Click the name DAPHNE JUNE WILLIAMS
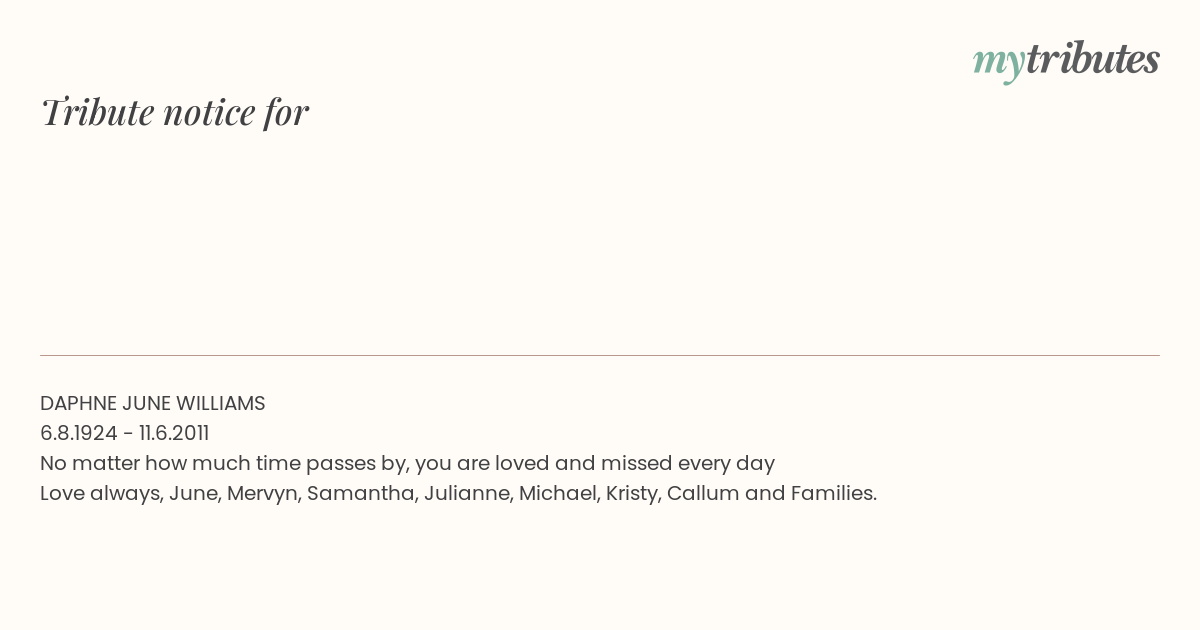This screenshot has width=1200, height=630. [x=153, y=403]
